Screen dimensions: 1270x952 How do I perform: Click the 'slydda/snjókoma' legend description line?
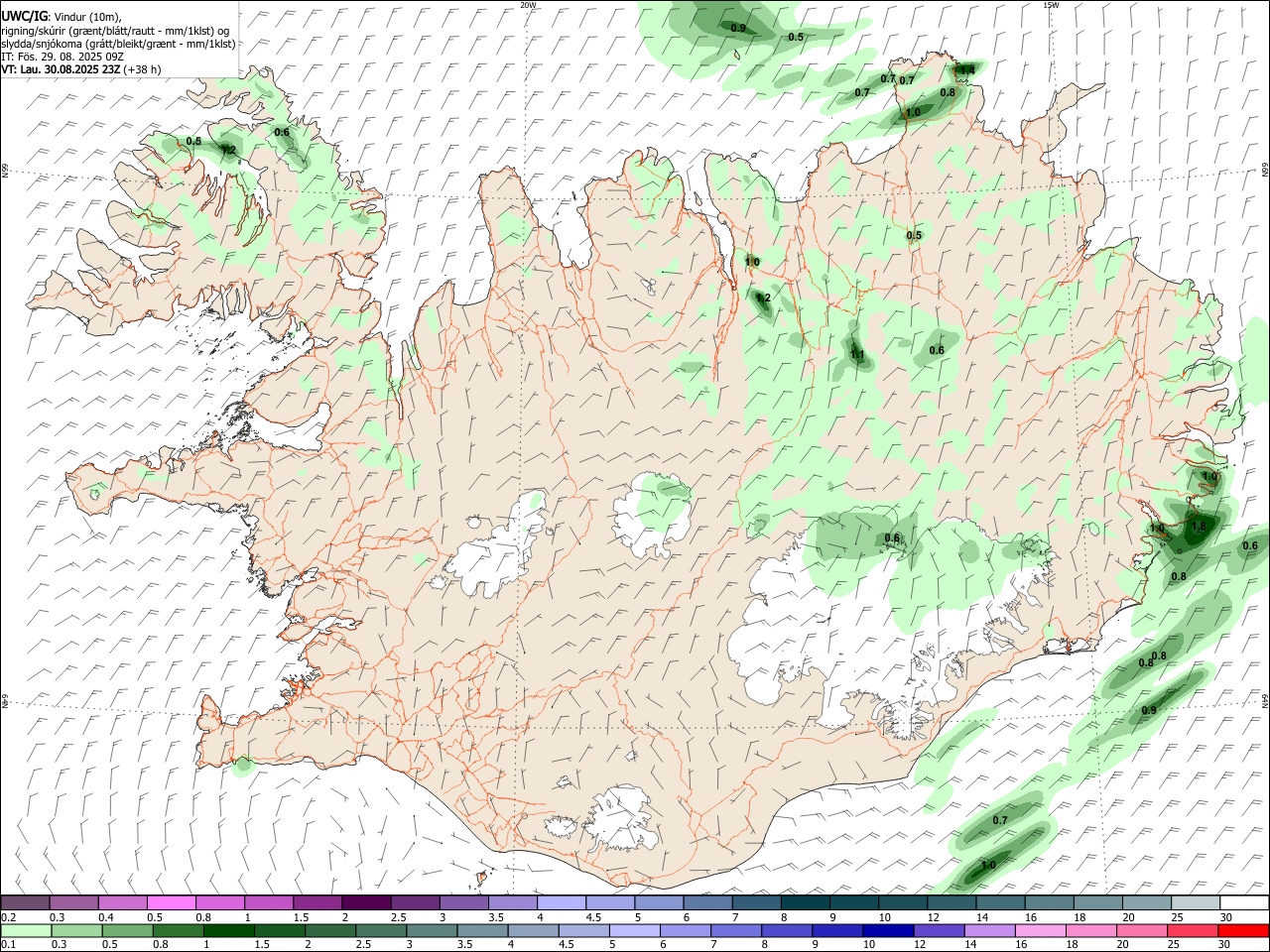coord(118,44)
